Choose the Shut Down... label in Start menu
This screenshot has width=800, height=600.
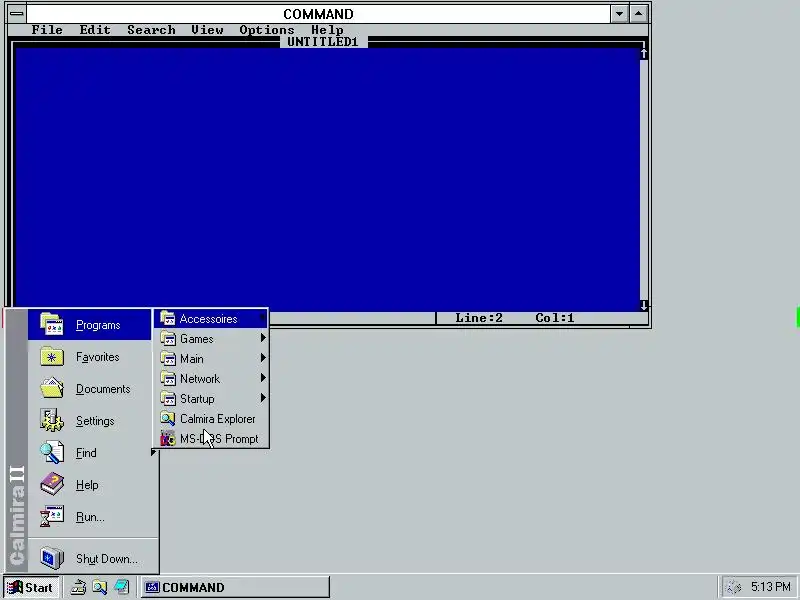(107, 559)
